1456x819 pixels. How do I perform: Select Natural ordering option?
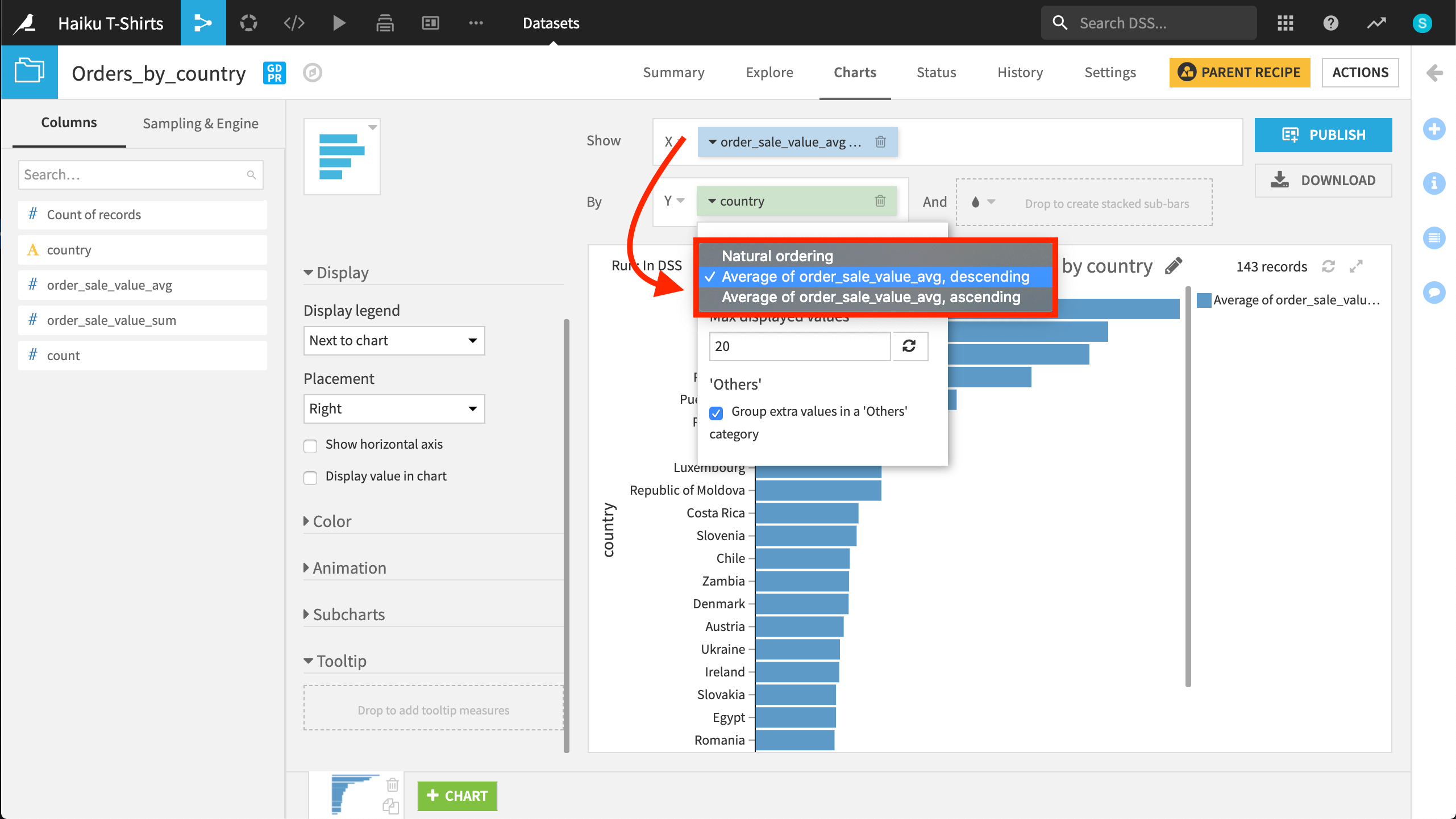click(x=777, y=256)
